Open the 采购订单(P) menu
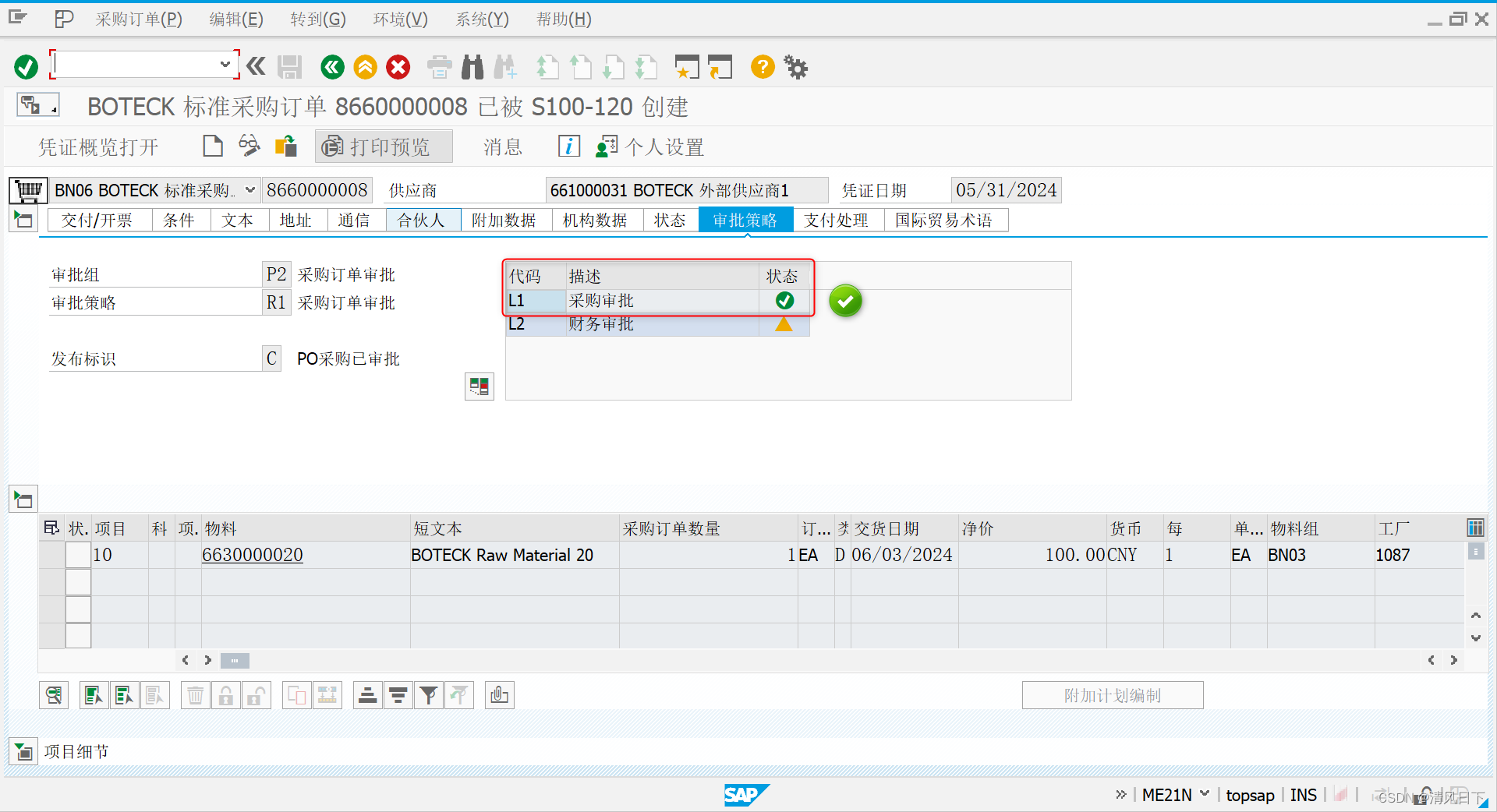The height and width of the screenshot is (812, 1497). tap(139, 19)
